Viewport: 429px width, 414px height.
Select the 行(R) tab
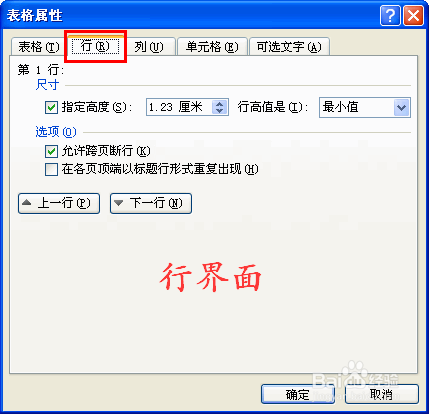(x=95, y=46)
